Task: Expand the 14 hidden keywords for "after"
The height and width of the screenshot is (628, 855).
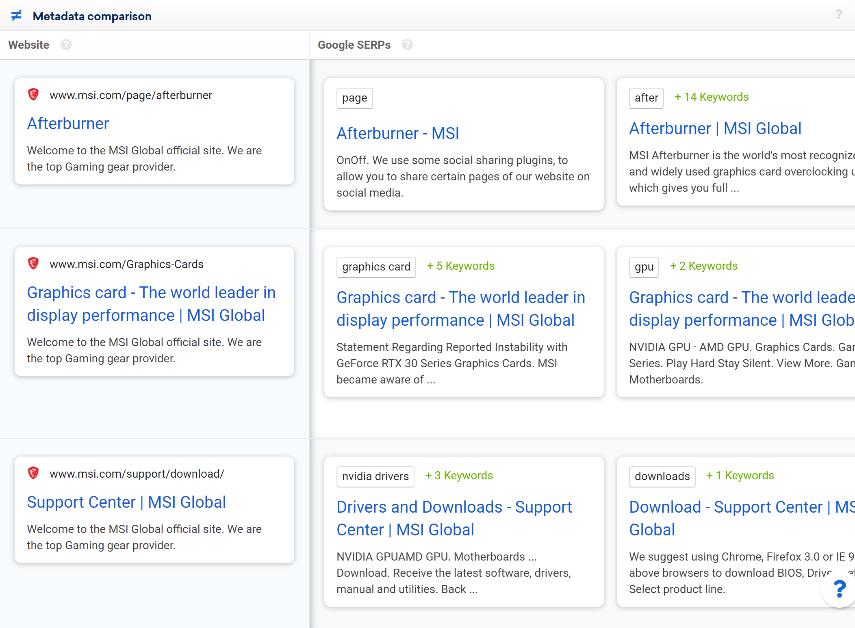Action: tap(710, 97)
